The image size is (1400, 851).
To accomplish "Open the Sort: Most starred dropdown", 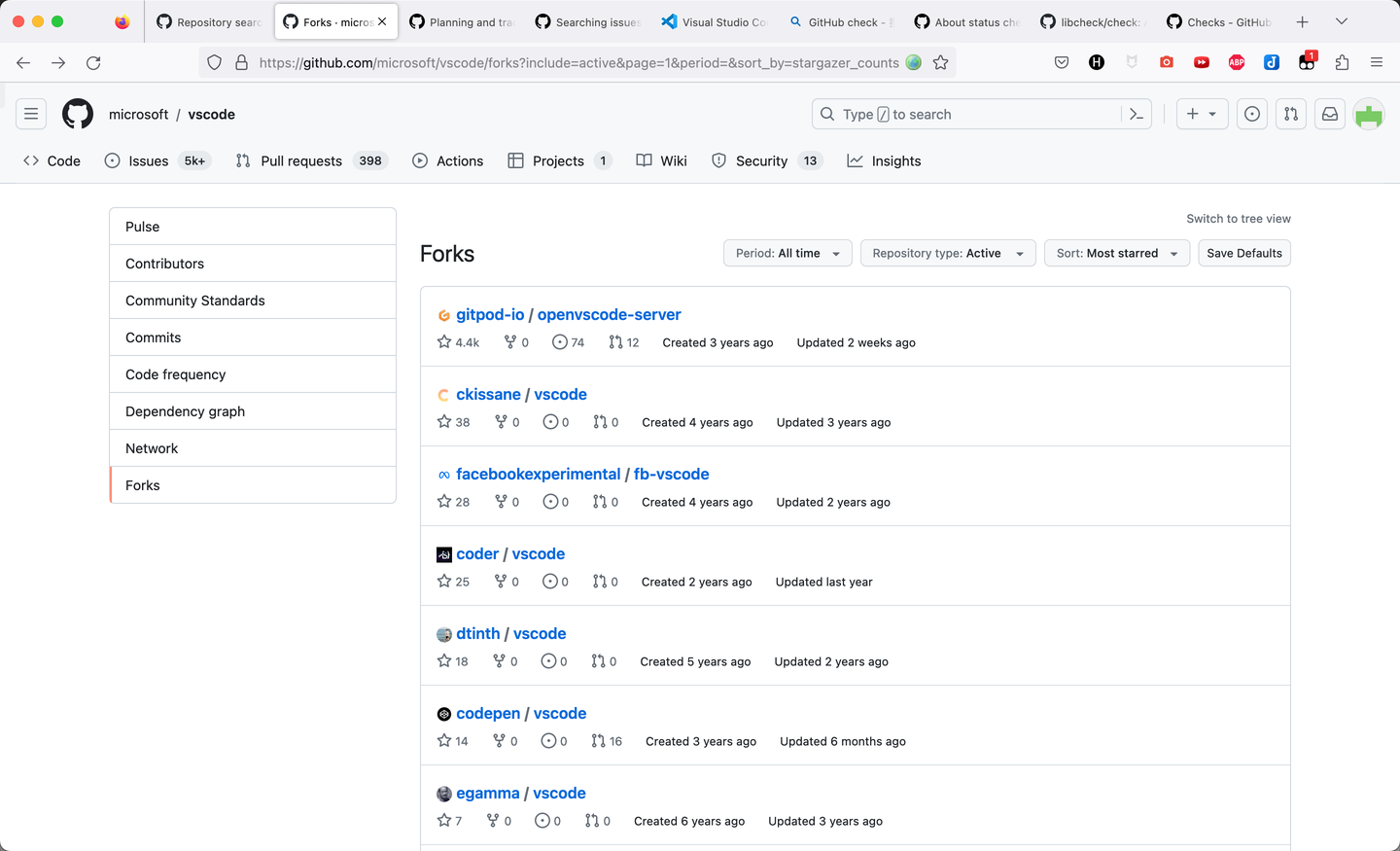I will pyautogui.click(x=1117, y=253).
